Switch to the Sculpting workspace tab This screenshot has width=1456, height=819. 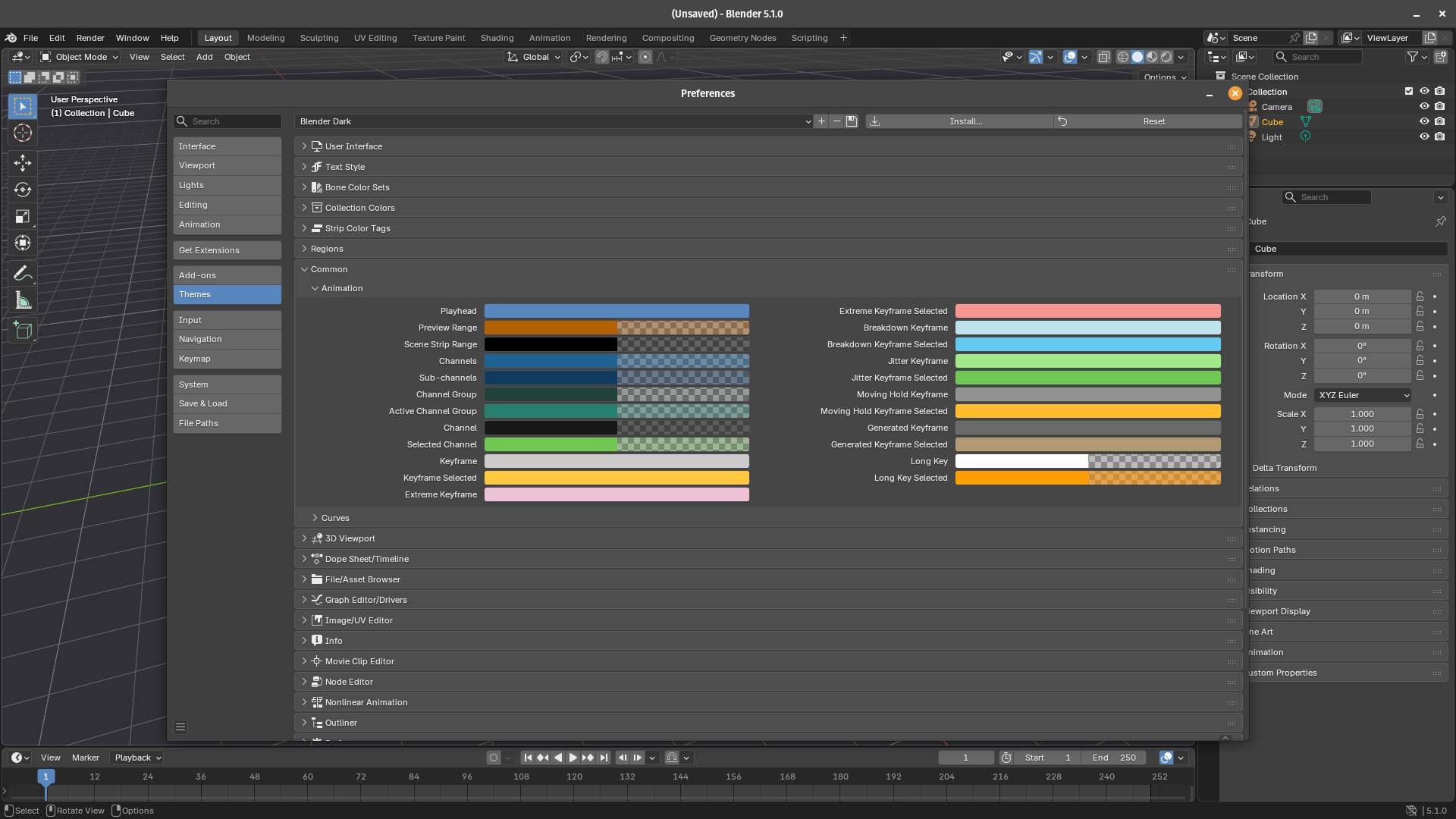(x=318, y=38)
